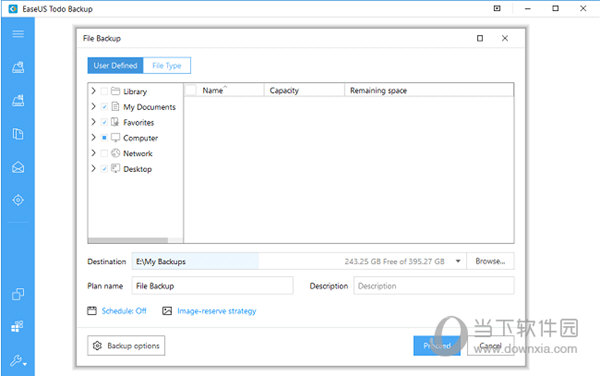The width and height of the screenshot is (600, 376).
Task: Click the Disk/Partition Backup sidebar icon
Action: (18, 67)
